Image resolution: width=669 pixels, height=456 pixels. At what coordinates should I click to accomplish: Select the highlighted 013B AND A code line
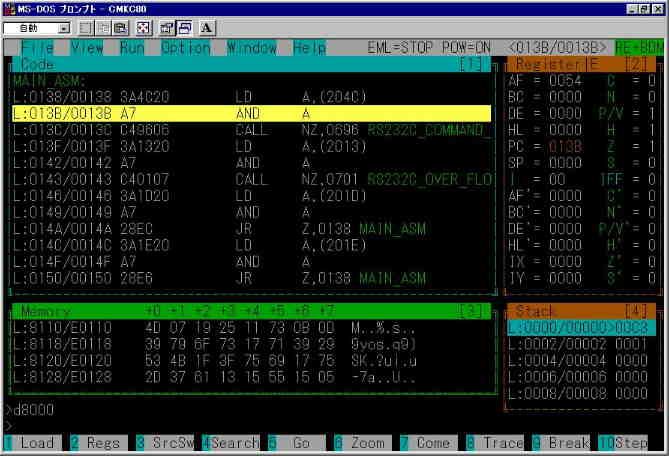coord(250,114)
